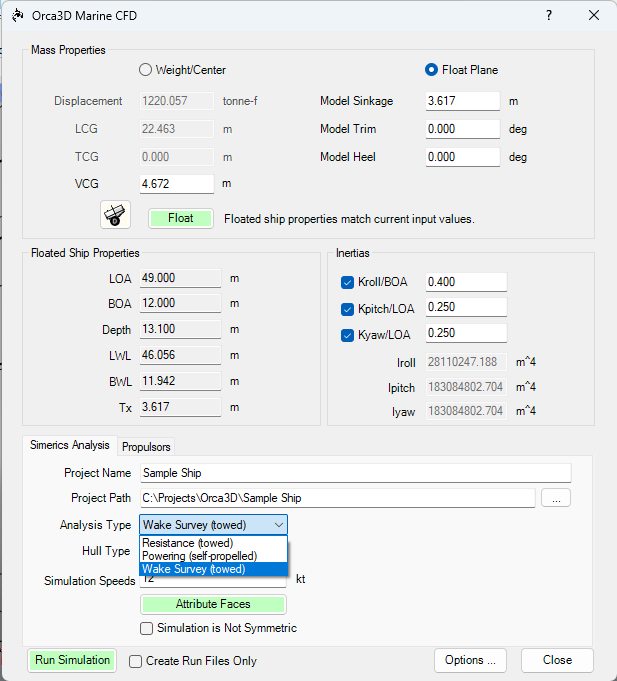Switch to the Propulsors tab
This screenshot has width=617, height=681.
146,447
